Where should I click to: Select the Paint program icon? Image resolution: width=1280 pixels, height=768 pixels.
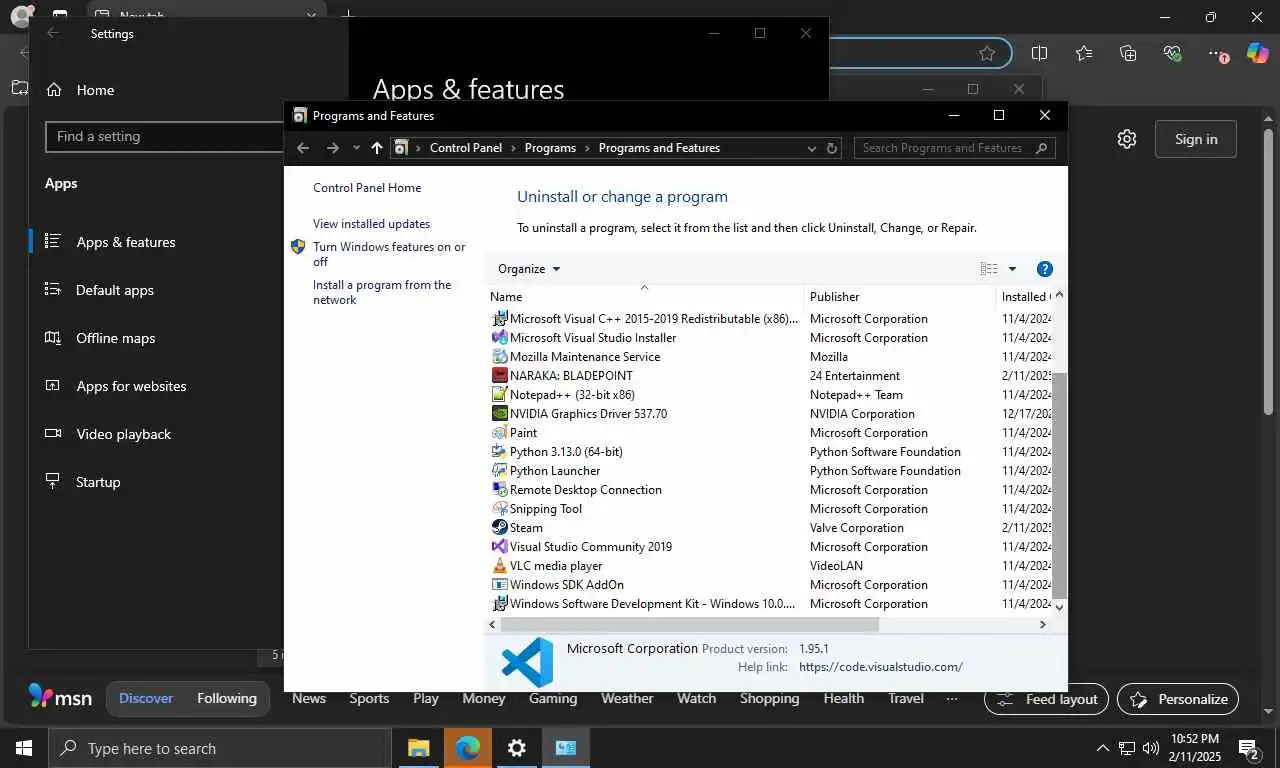tap(500, 433)
